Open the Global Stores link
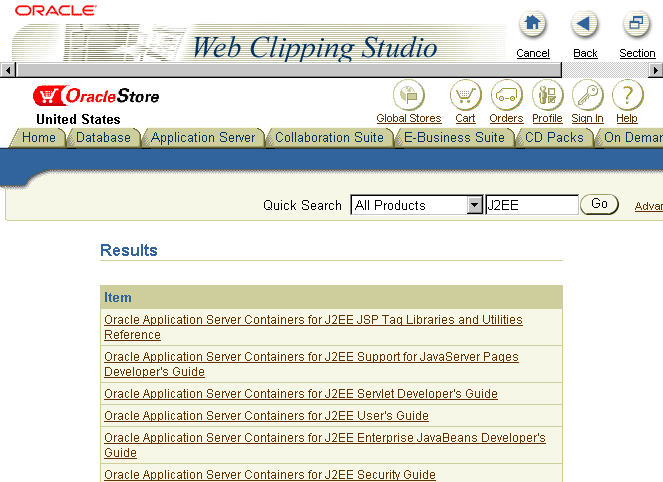Screen dimensions: 663x482 409,118
